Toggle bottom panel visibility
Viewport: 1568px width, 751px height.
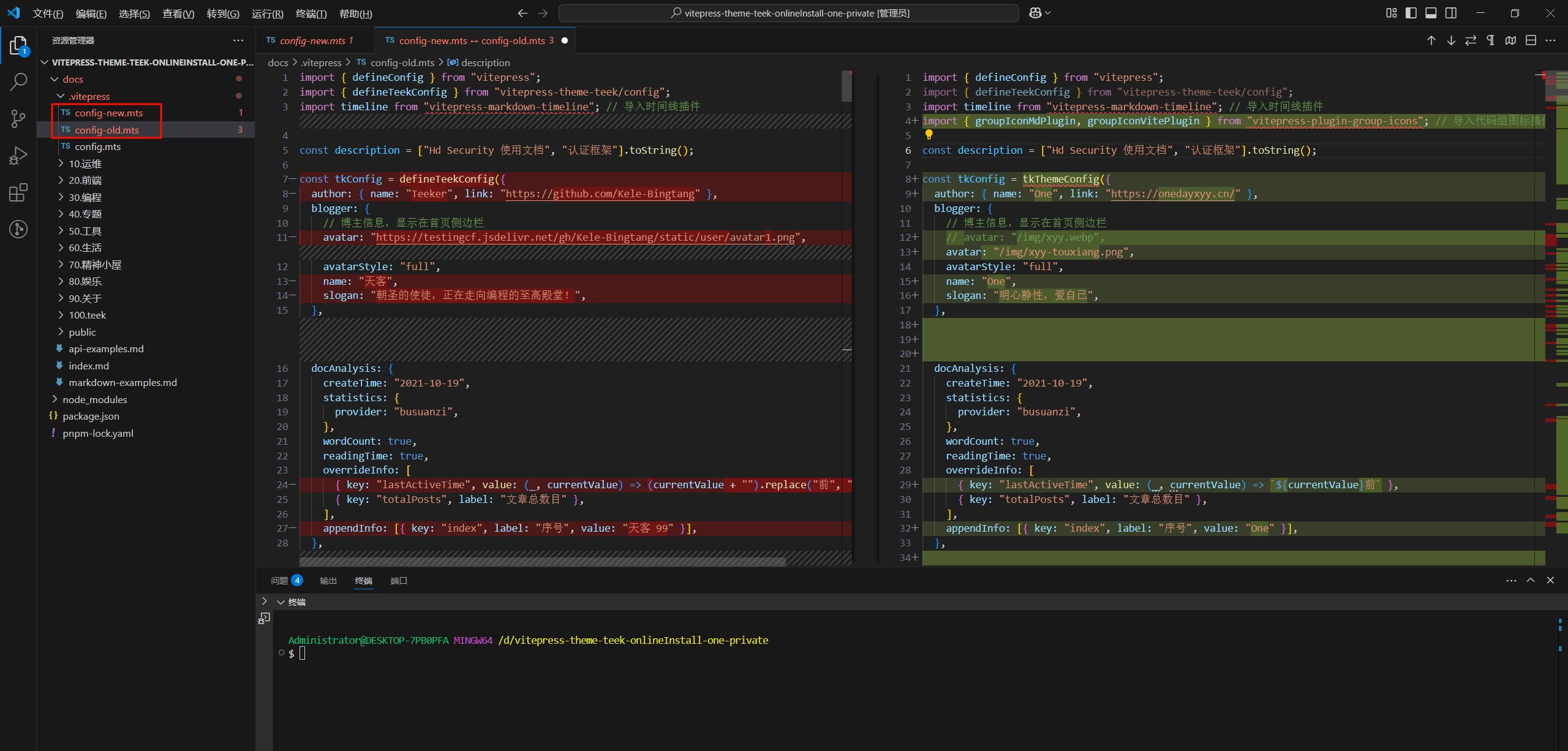pos(1431,13)
